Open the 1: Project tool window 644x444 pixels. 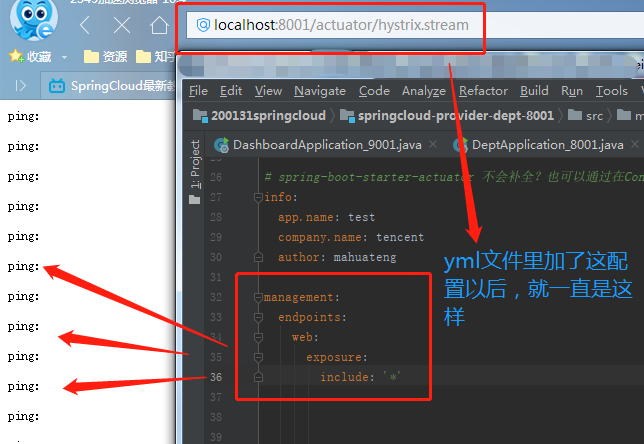pyautogui.click(x=196, y=171)
